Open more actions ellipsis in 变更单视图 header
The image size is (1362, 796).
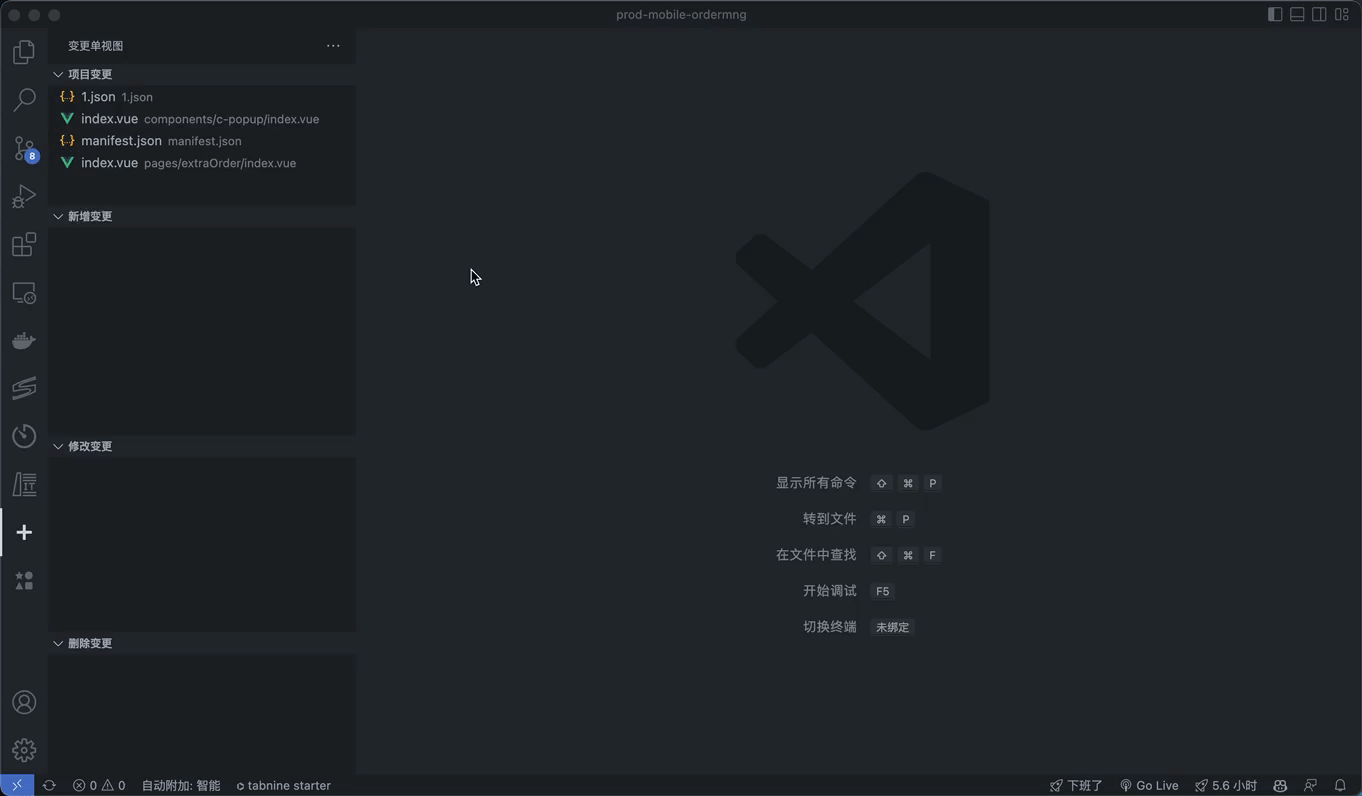(333, 45)
